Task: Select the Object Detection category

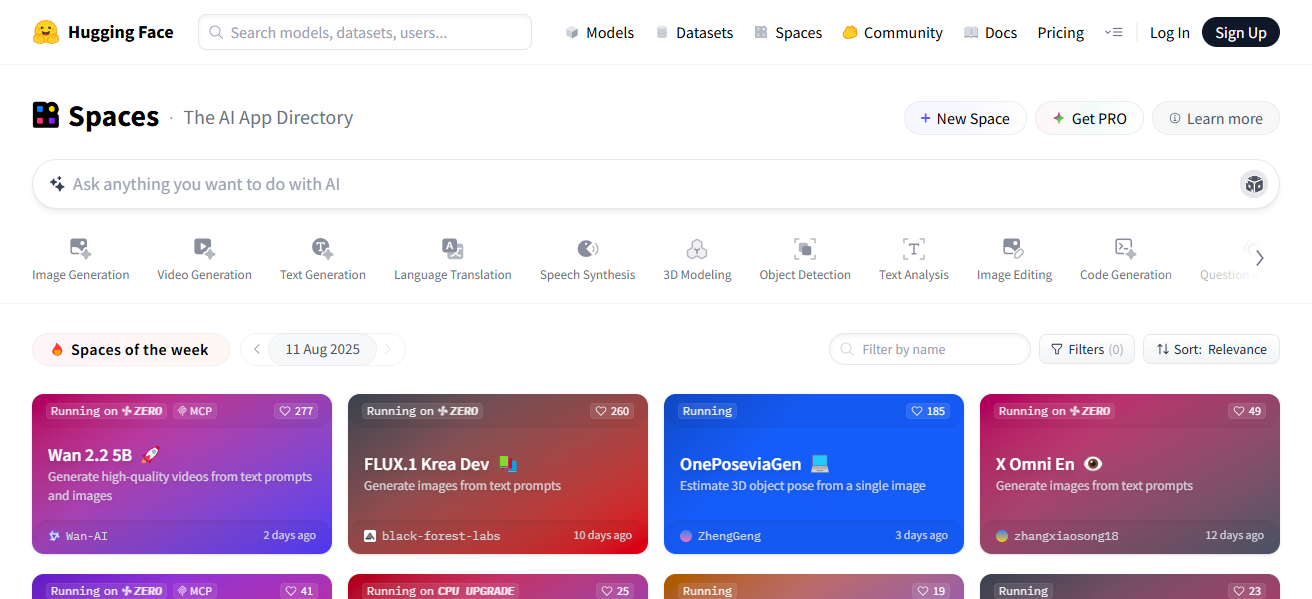Action: (805, 260)
